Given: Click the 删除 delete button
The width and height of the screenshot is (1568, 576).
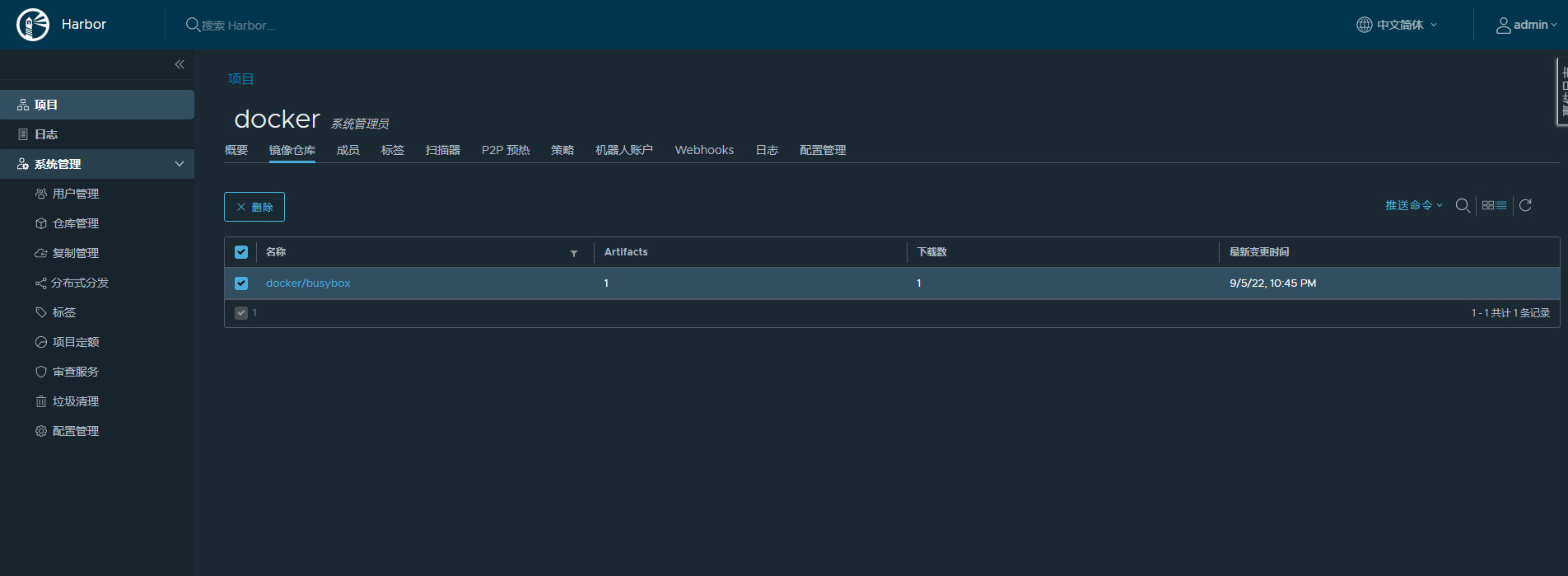Looking at the screenshot, I should [254, 207].
